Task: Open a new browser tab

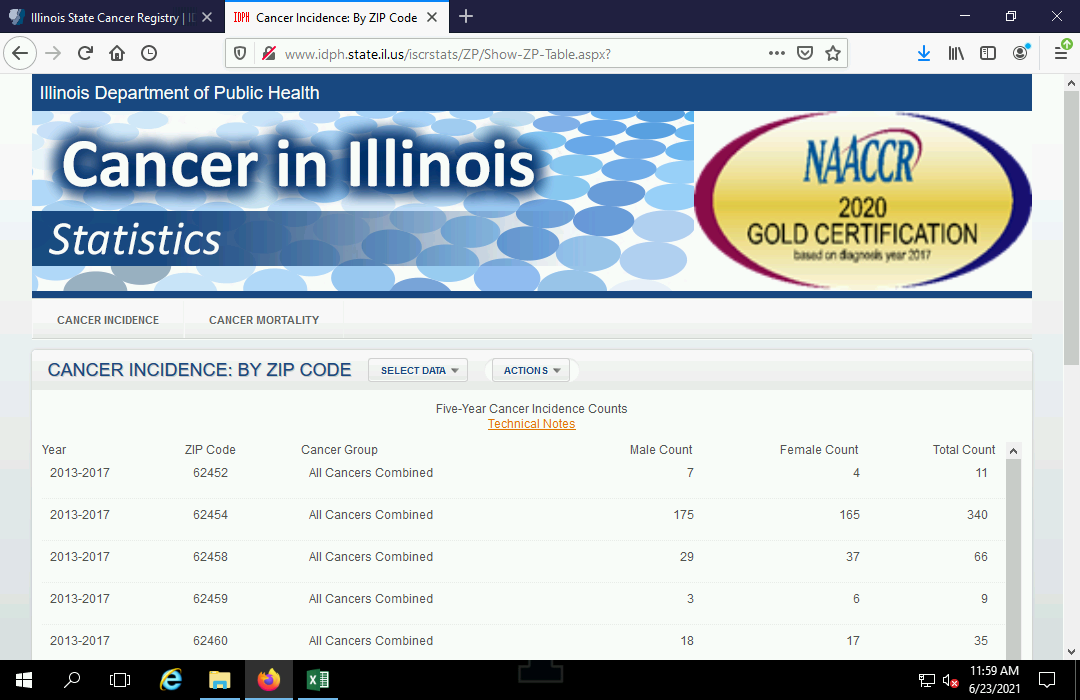Action: point(466,17)
